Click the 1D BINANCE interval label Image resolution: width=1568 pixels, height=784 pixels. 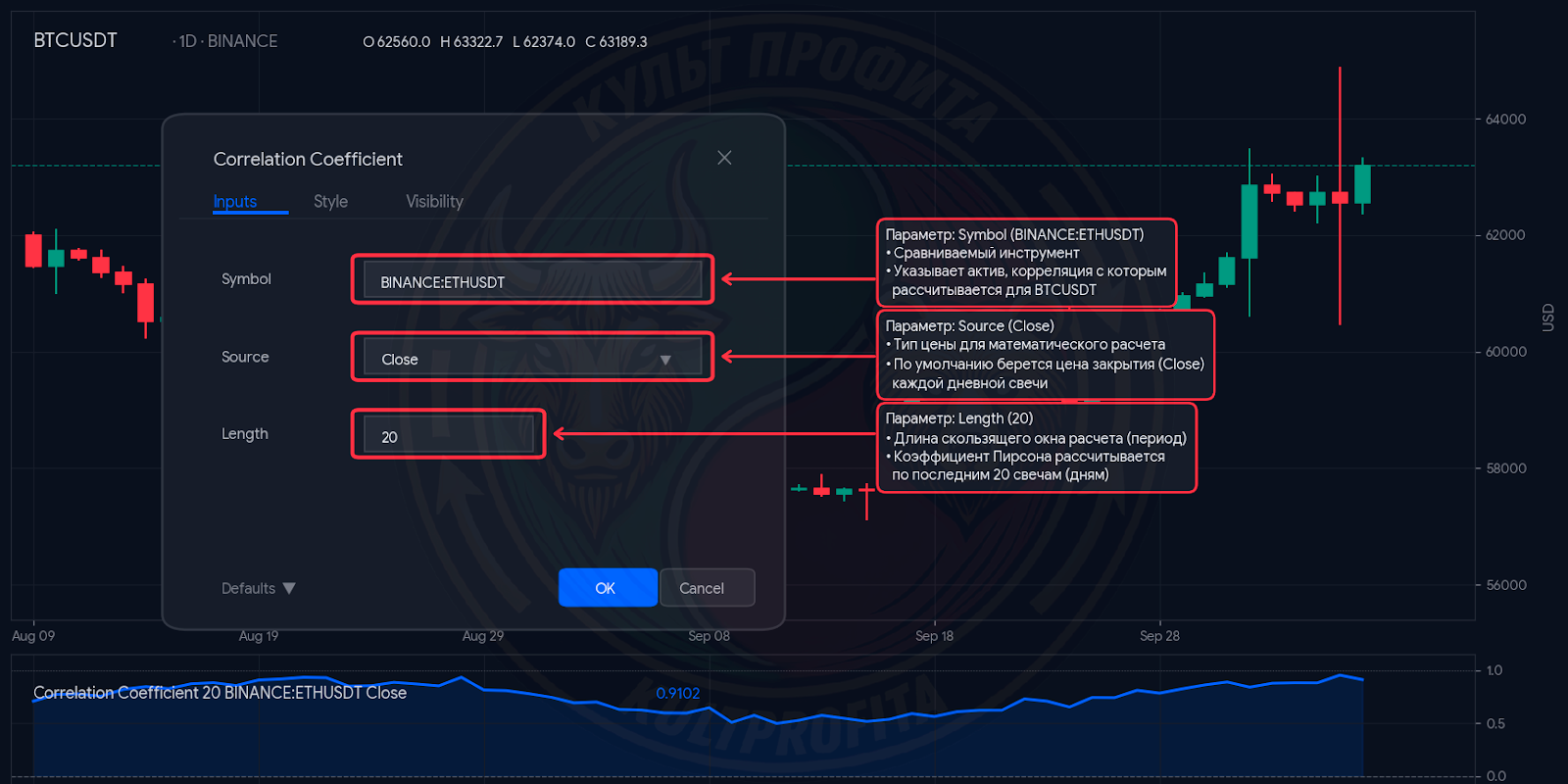click(225, 41)
